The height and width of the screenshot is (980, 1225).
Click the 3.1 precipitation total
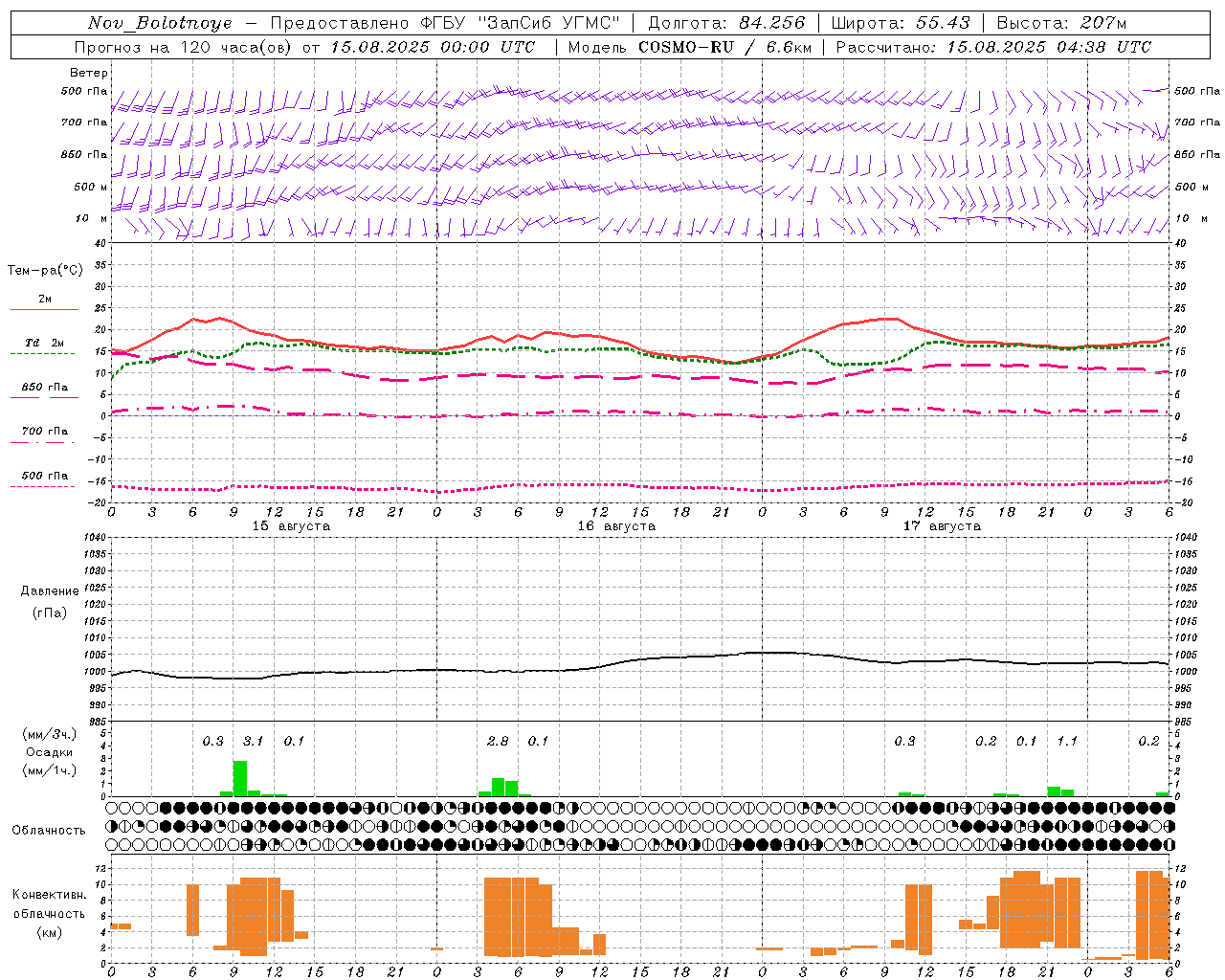click(x=253, y=742)
